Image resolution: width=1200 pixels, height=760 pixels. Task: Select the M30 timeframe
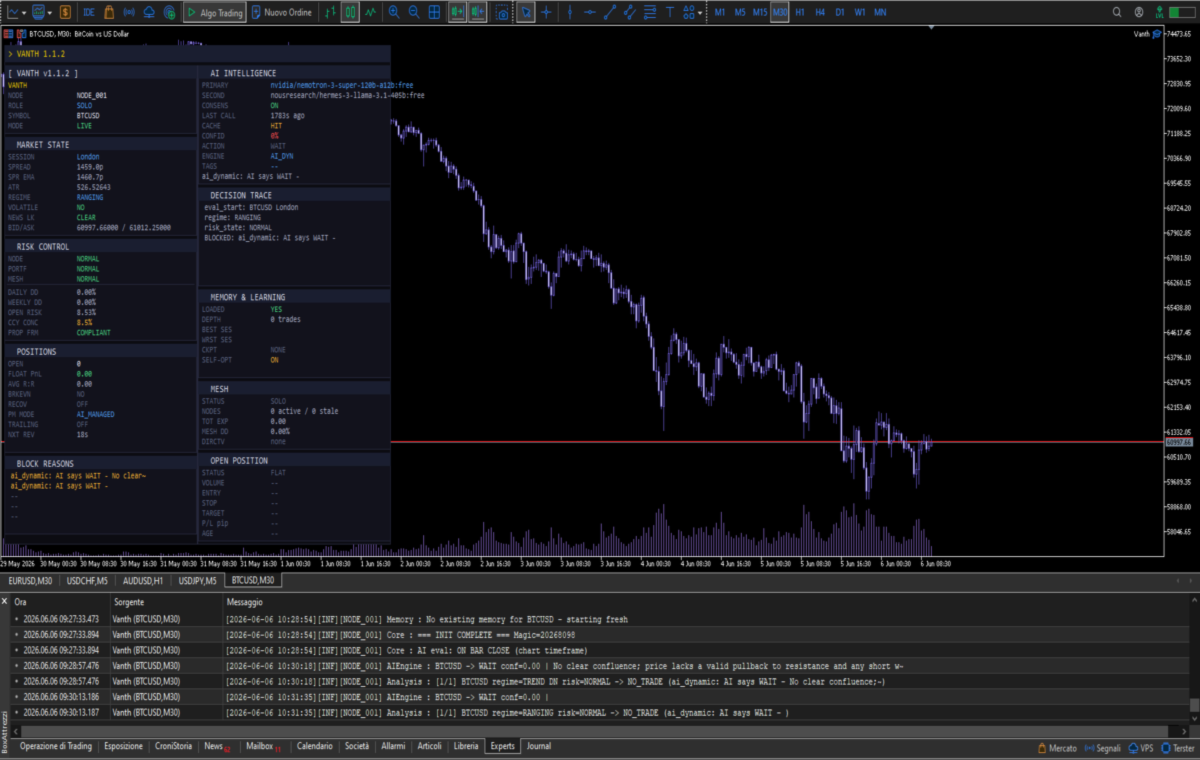pos(780,12)
